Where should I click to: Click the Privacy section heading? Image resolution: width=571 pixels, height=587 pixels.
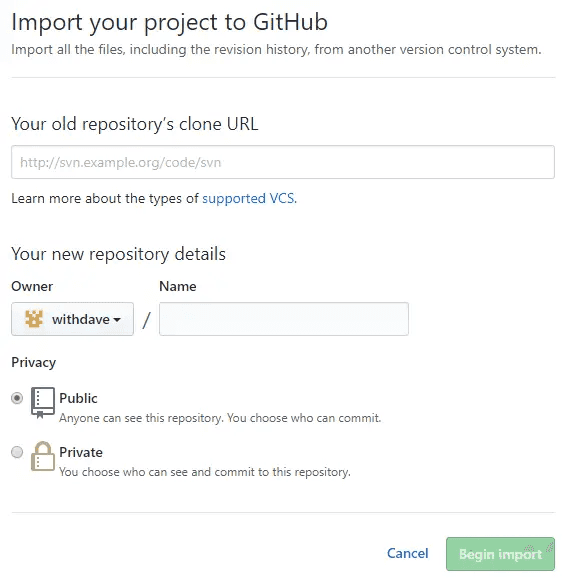(x=34, y=362)
